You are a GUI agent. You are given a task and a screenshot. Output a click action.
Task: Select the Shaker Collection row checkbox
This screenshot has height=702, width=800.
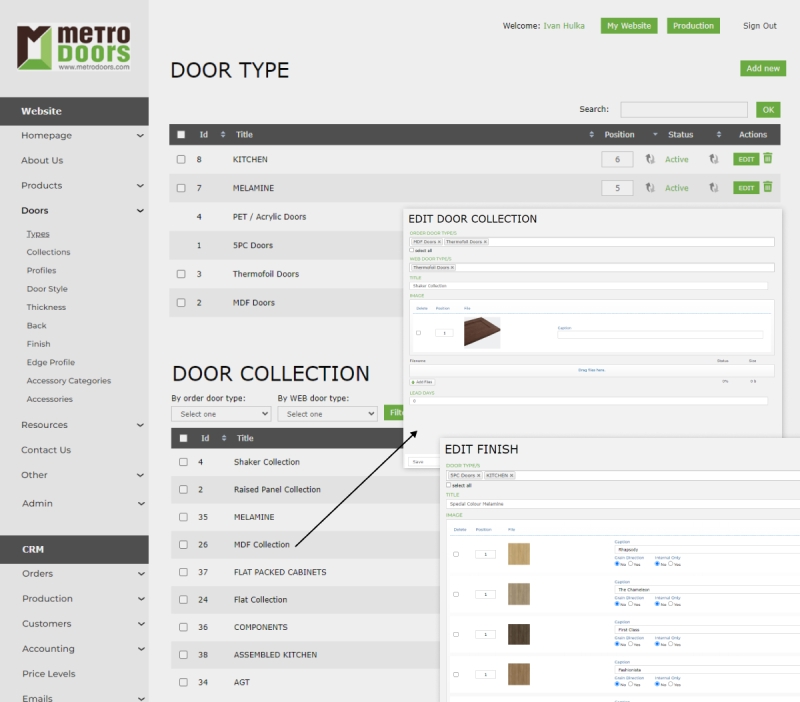click(x=183, y=462)
